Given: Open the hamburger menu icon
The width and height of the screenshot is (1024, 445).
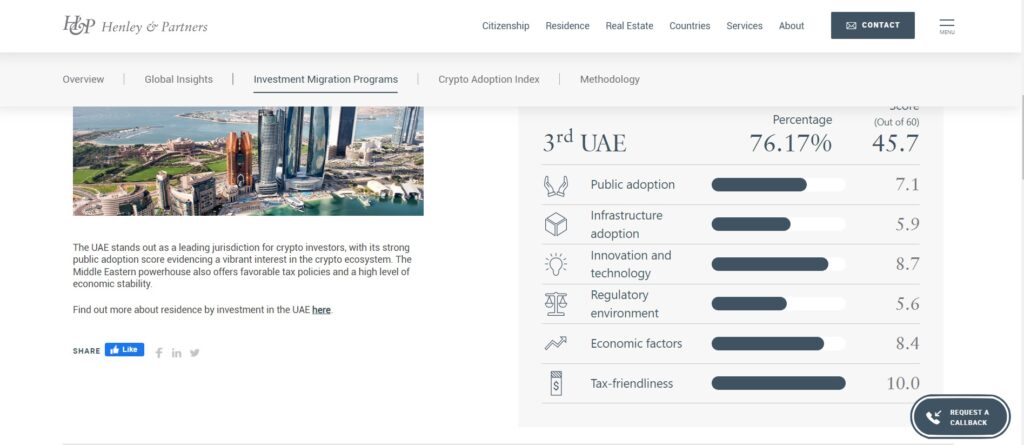Looking at the screenshot, I should [x=947, y=25].
